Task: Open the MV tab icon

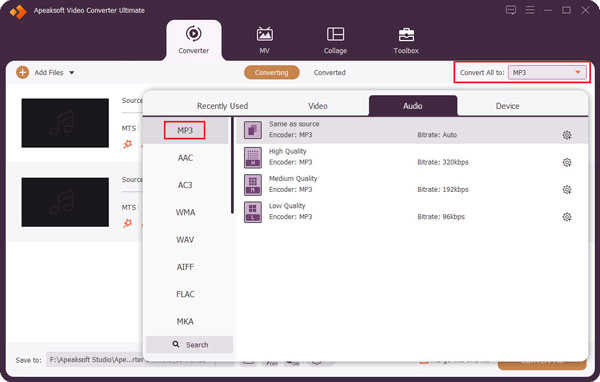Action: [264, 34]
